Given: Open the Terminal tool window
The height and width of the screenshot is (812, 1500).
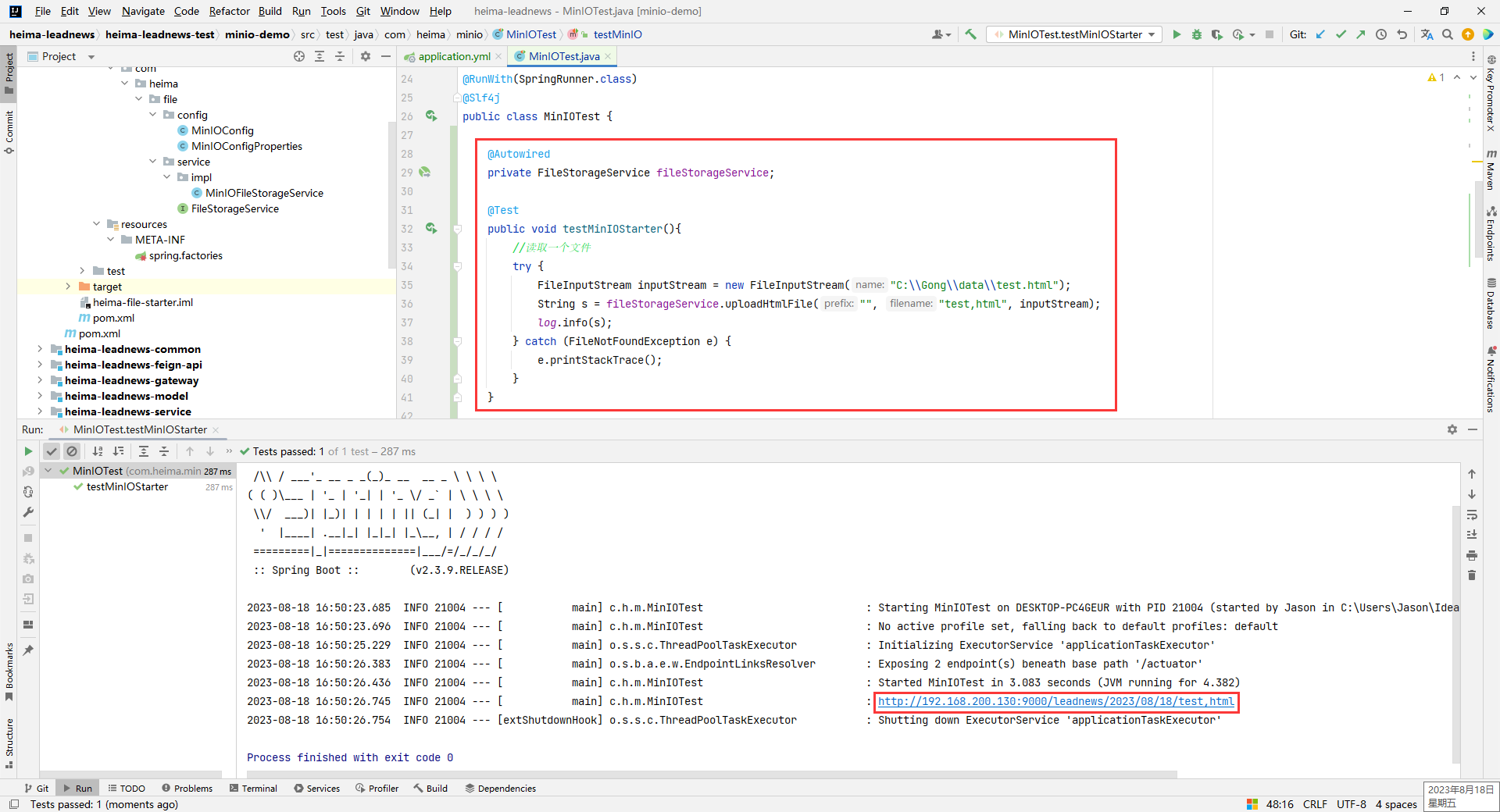Looking at the screenshot, I should 253,789.
